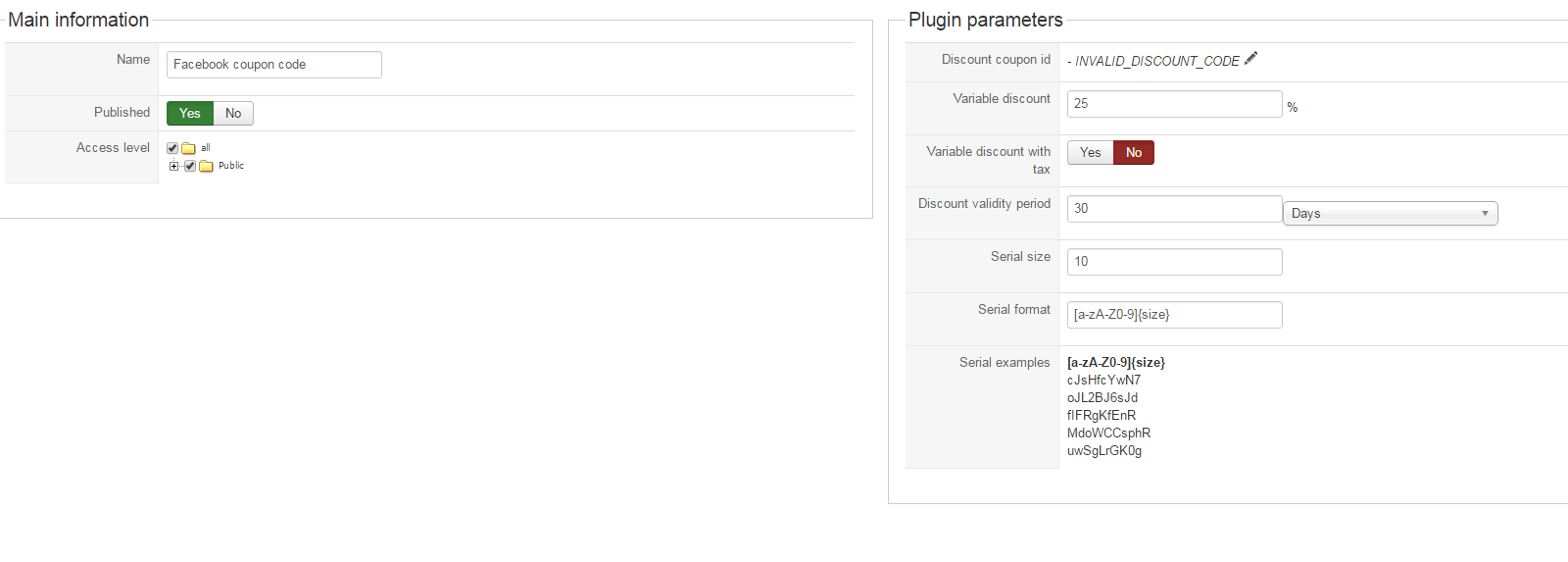Focus the Serial format input field

click(x=1174, y=315)
